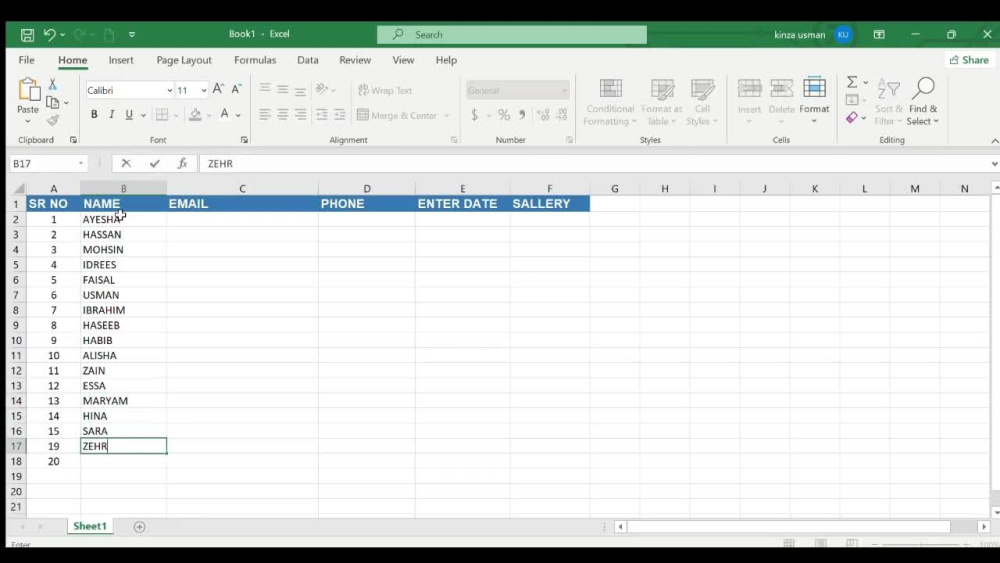Expand the Name Box dropdown arrow
The height and width of the screenshot is (563, 1000).
coord(80,163)
